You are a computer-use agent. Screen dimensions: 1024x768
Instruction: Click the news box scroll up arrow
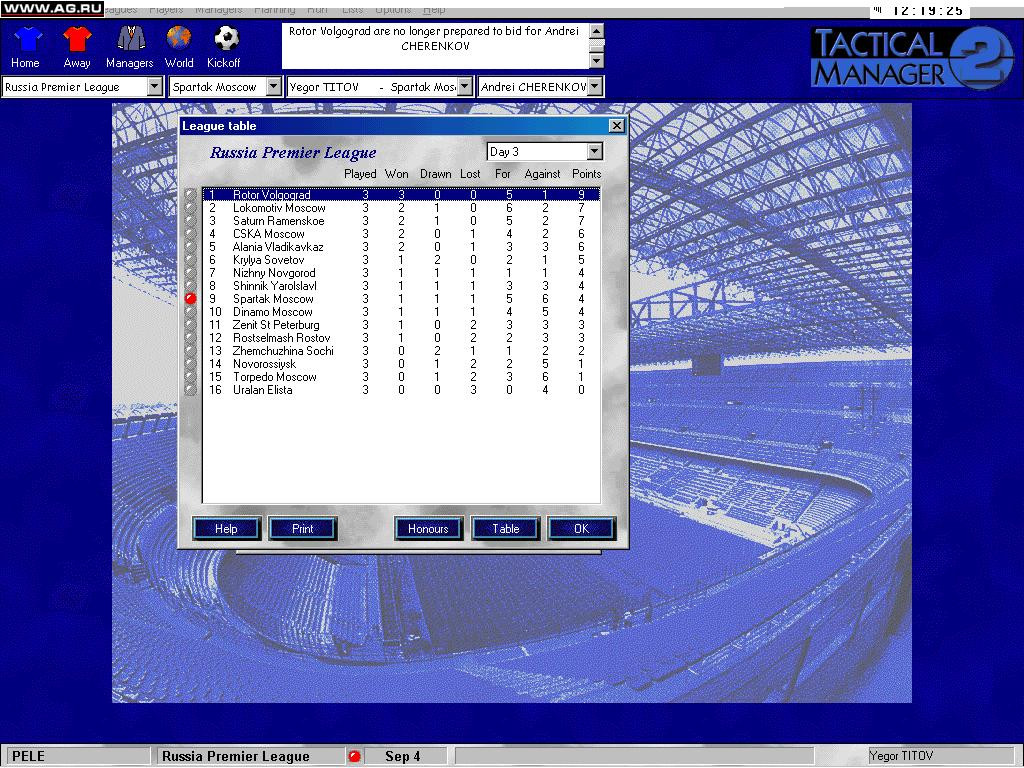[597, 31]
